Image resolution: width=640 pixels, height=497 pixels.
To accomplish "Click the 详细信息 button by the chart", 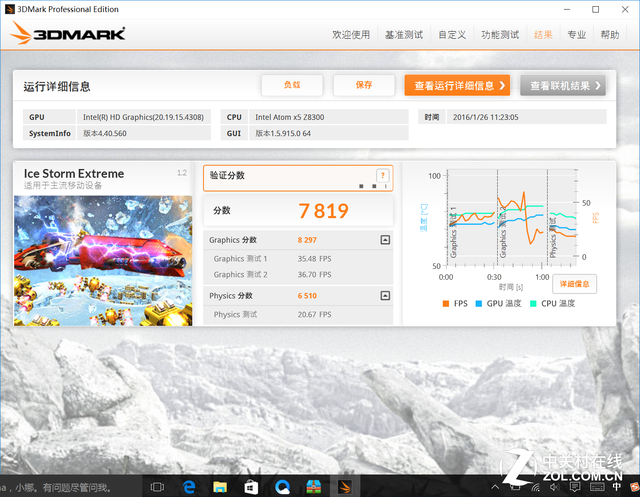I will [x=574, y=283].
